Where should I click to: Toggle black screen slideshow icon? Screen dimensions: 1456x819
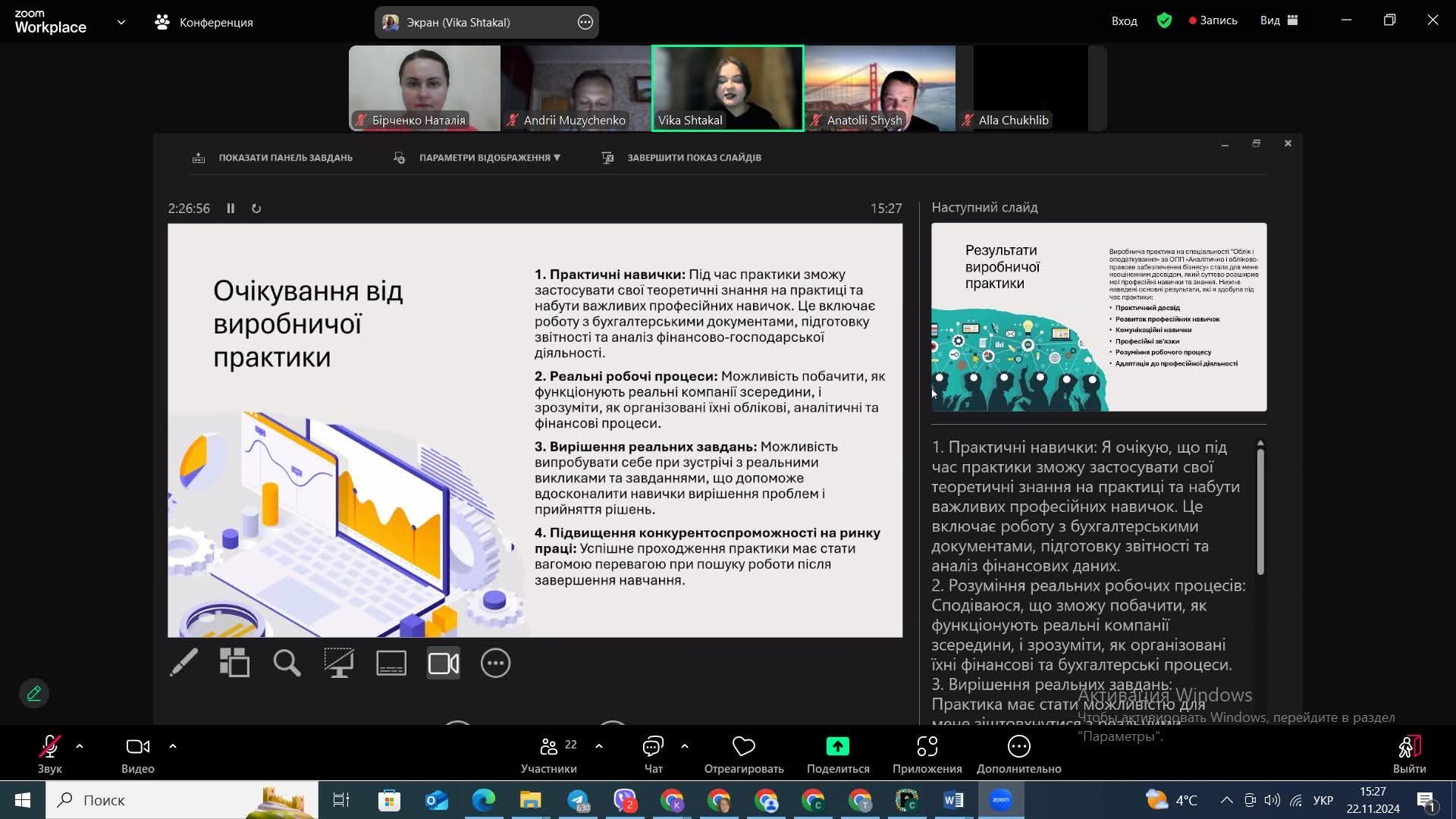coord(338,663)
